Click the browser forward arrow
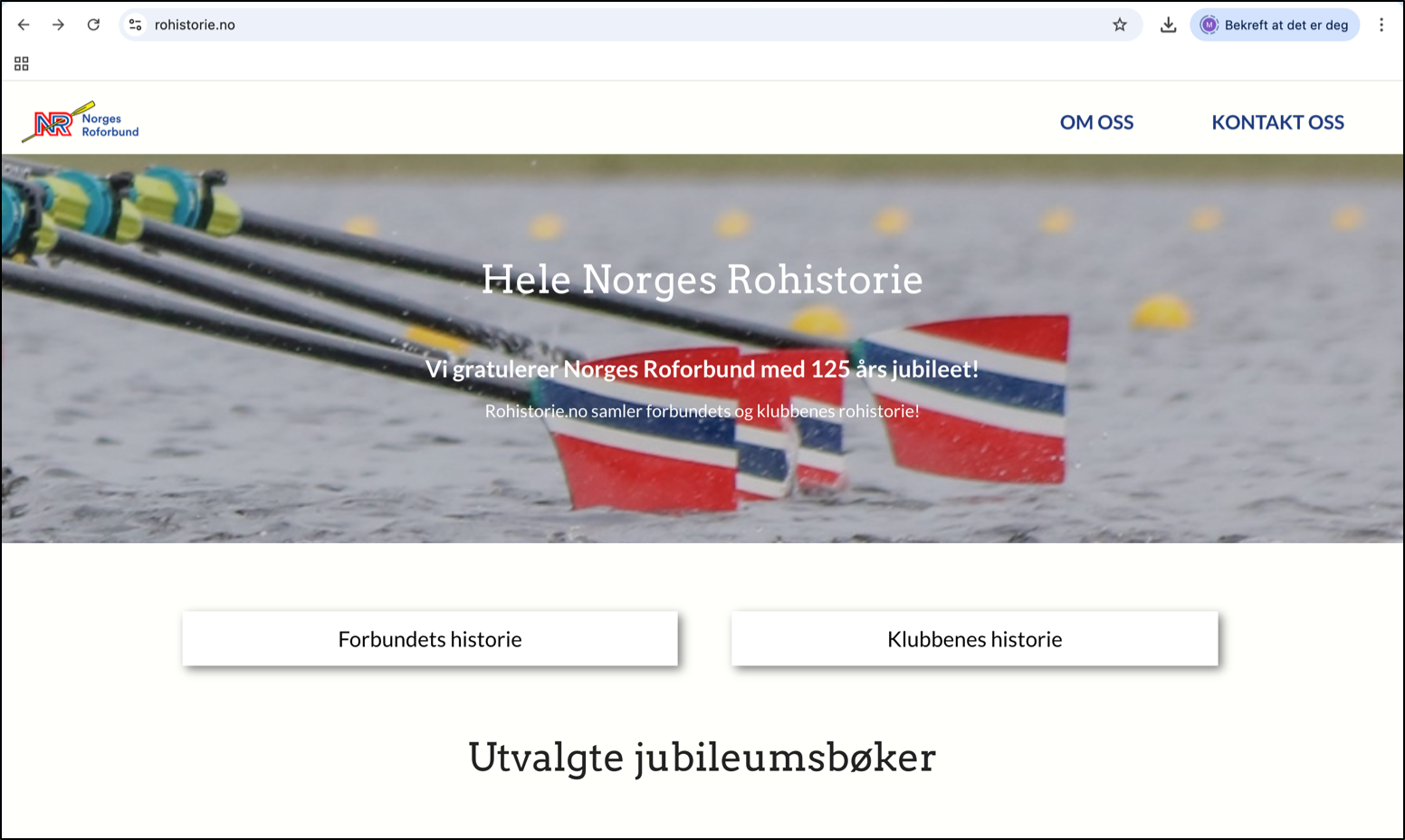This screenshot has height=840, width=1405. pyautogui.click(x=58, y=25)
